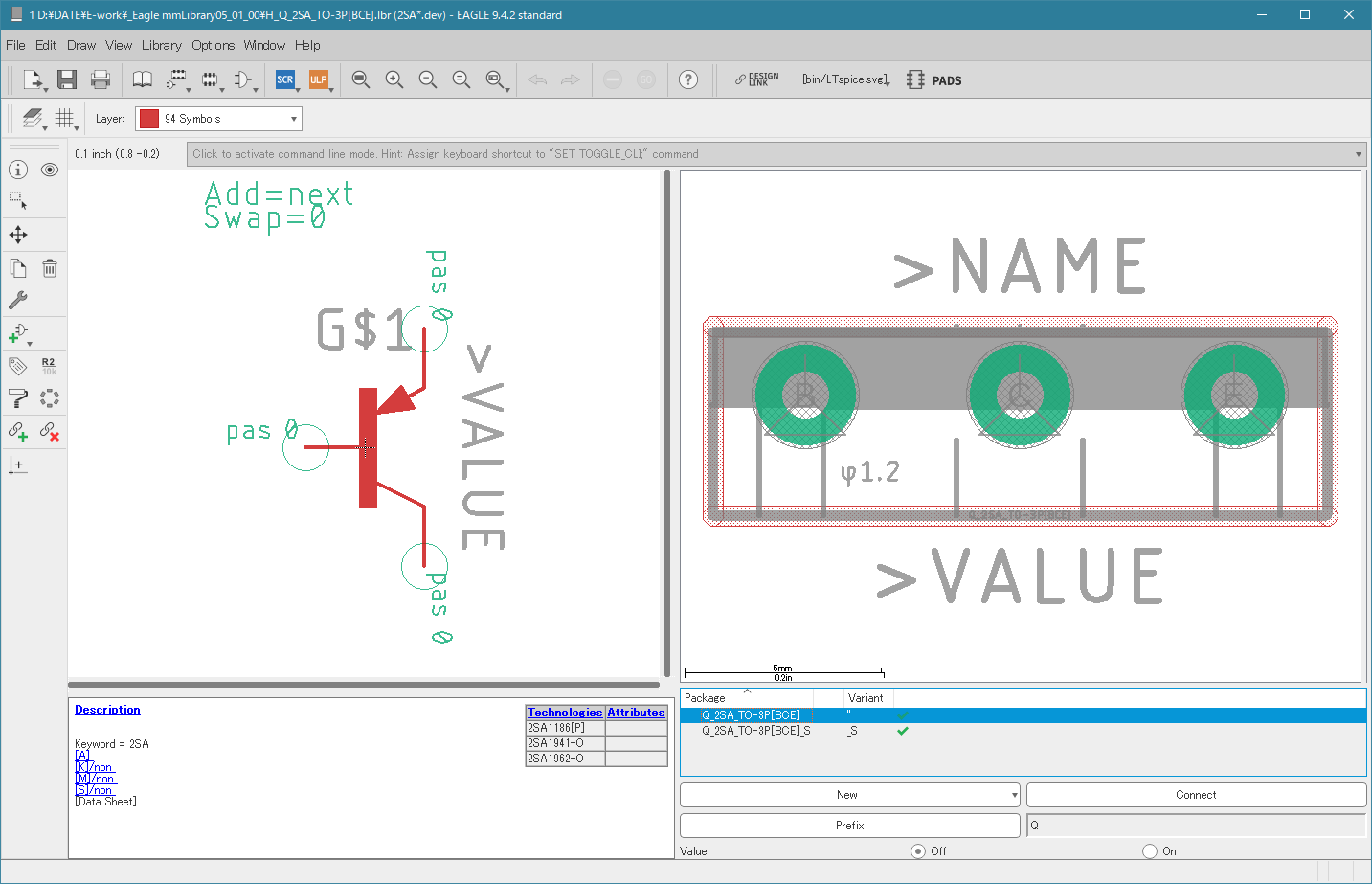This screenshot has height=884, width=1372.
Task: Open the New variant dropdown button
Action: tap(849, 795)
